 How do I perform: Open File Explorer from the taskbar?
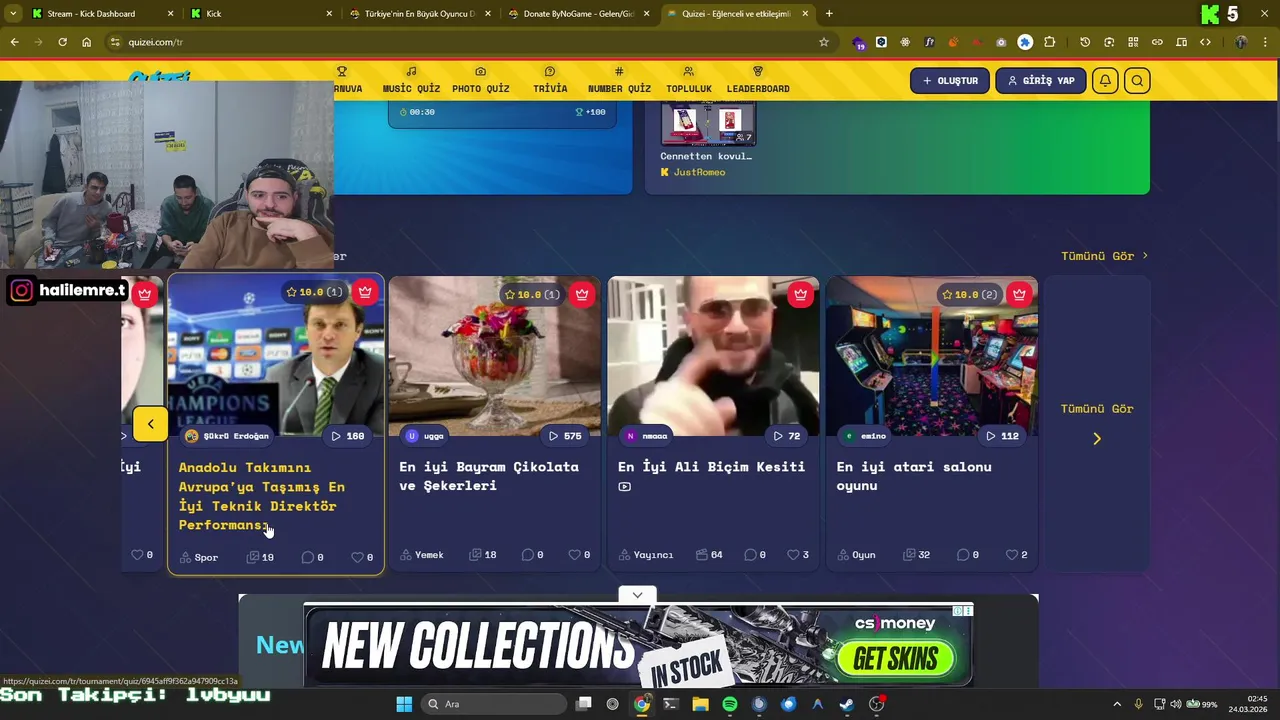[x=701, y=704]
